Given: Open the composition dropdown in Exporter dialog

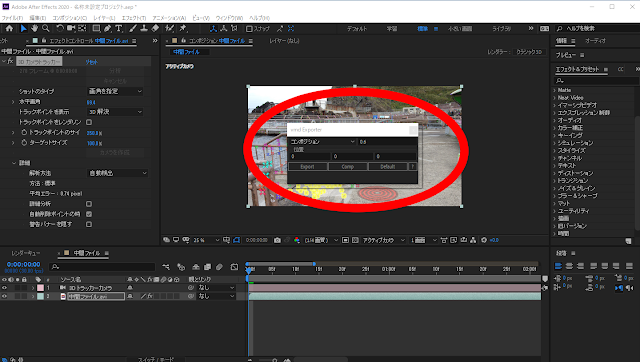Looking at the screenshot, I should click(x=322, y=142).
